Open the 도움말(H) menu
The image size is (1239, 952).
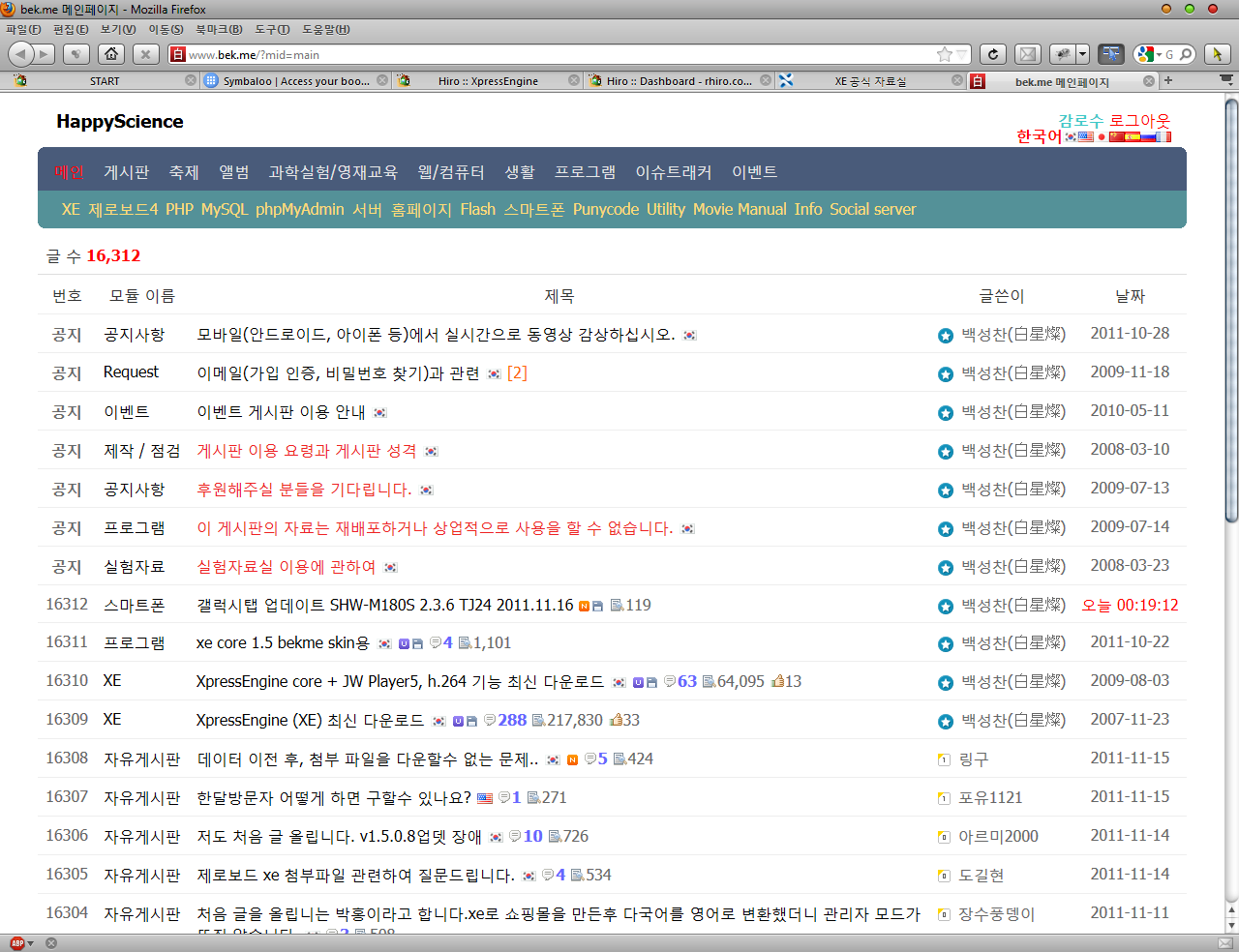[326, 29]
